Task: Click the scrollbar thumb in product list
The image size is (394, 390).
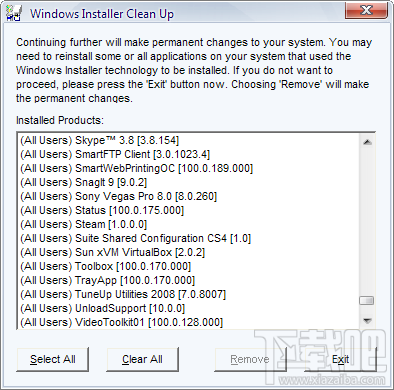Action: 367,301
